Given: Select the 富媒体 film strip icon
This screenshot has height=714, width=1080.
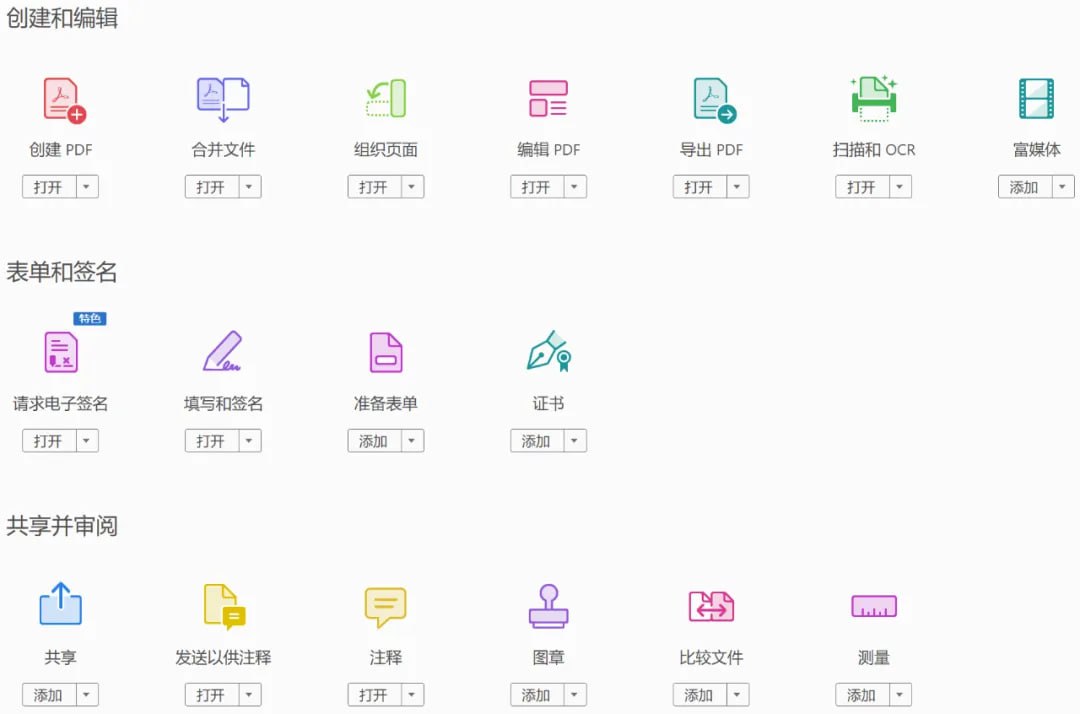Looking at the screenshot, I should tap(1036, 98).
